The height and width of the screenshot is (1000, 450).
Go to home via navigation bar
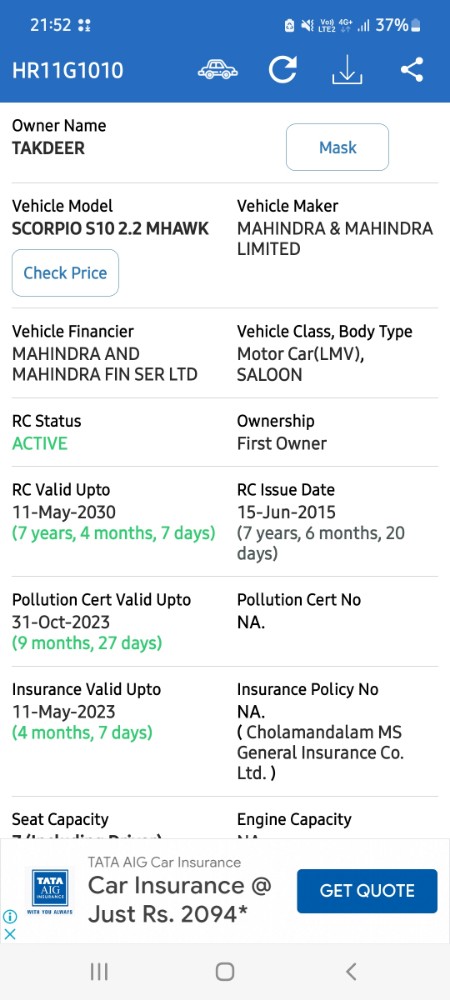click(x=224, y=971)
